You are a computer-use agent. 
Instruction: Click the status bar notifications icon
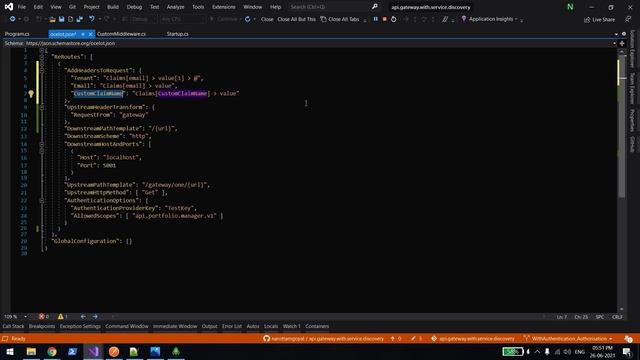[x=628, y=339]
